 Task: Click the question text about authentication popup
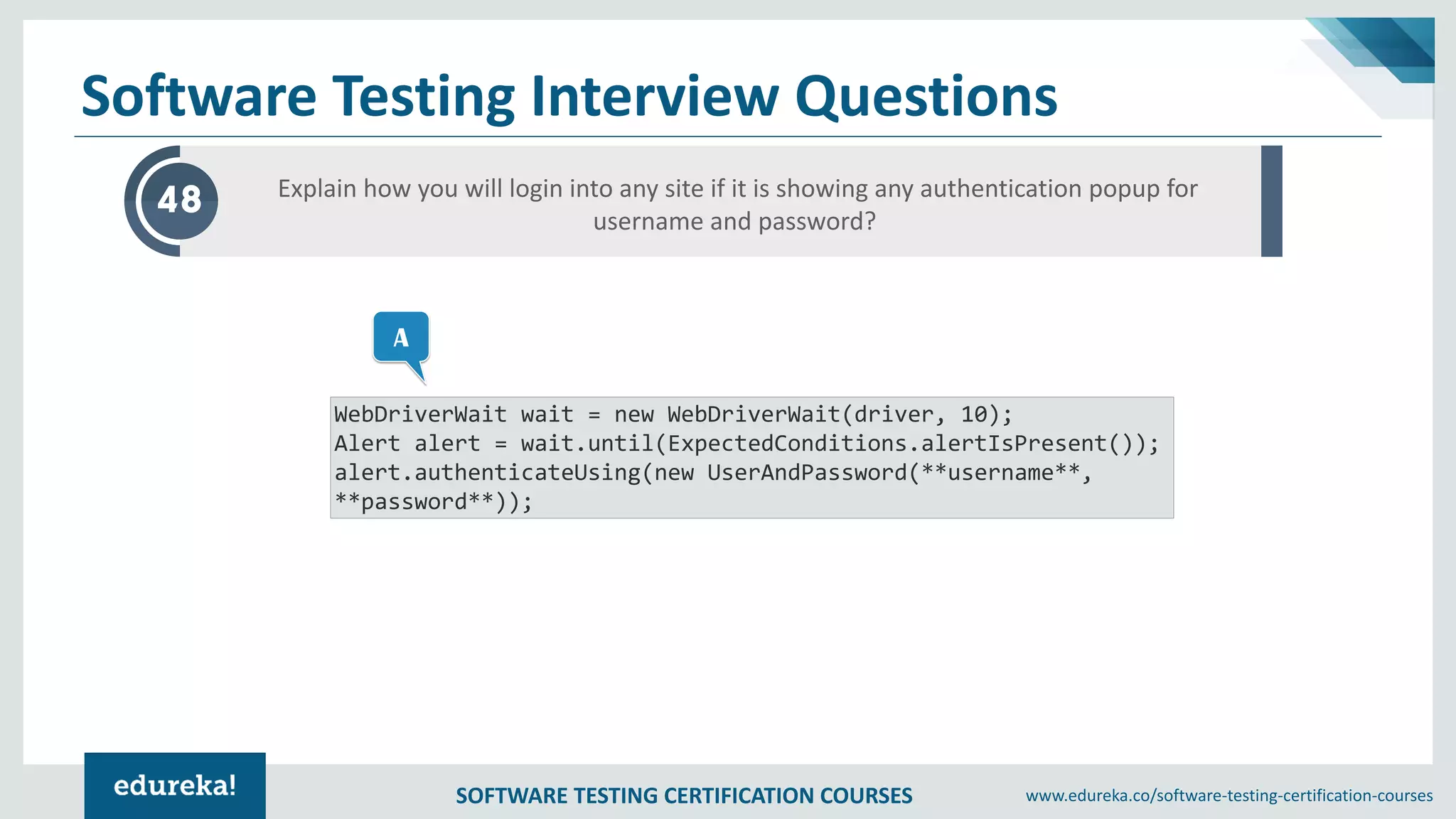(x=737, y=205)
